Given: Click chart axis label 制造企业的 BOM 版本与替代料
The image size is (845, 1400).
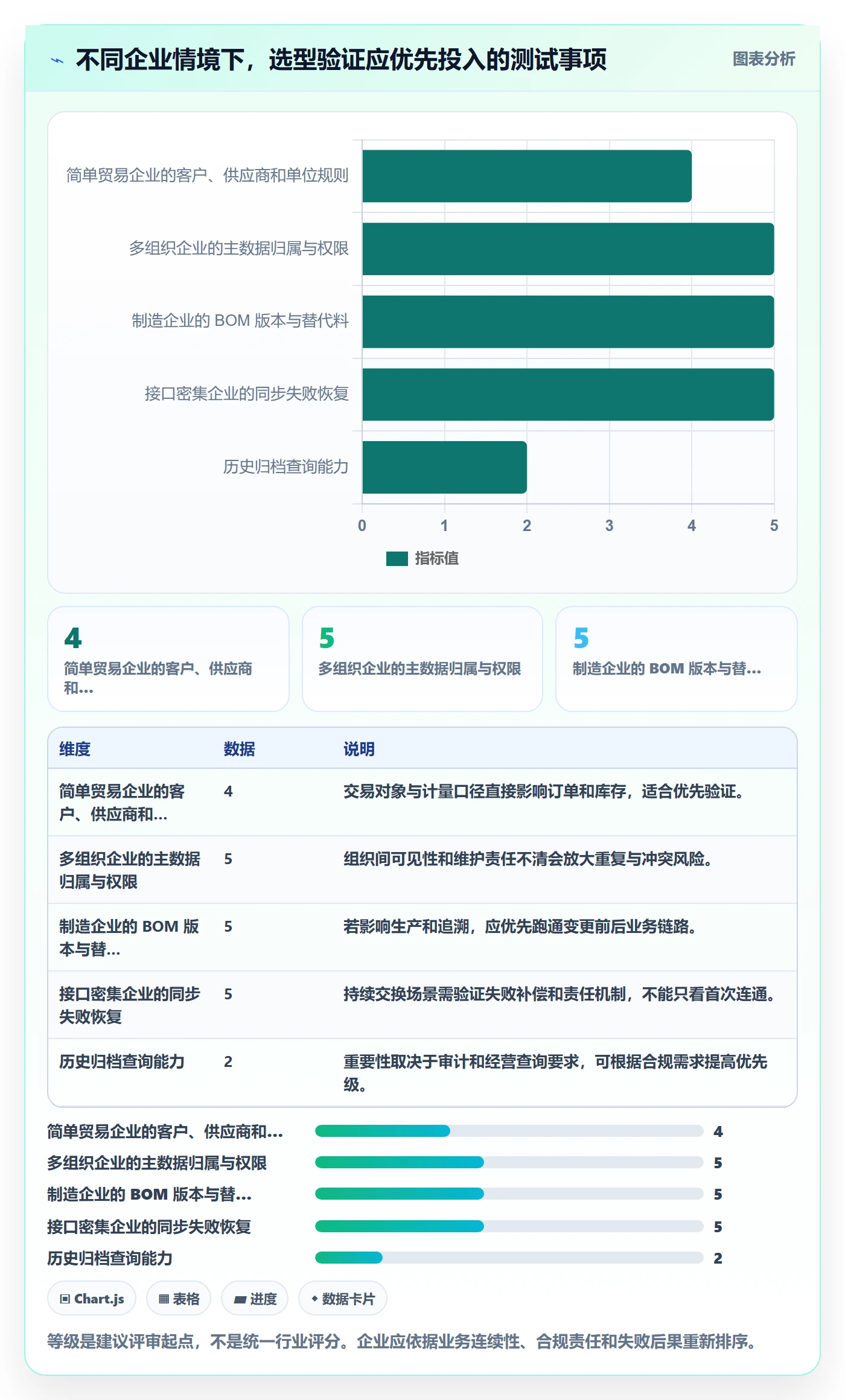Looking at the screenshot, I should pyautogui.click(x=240, y=320).
